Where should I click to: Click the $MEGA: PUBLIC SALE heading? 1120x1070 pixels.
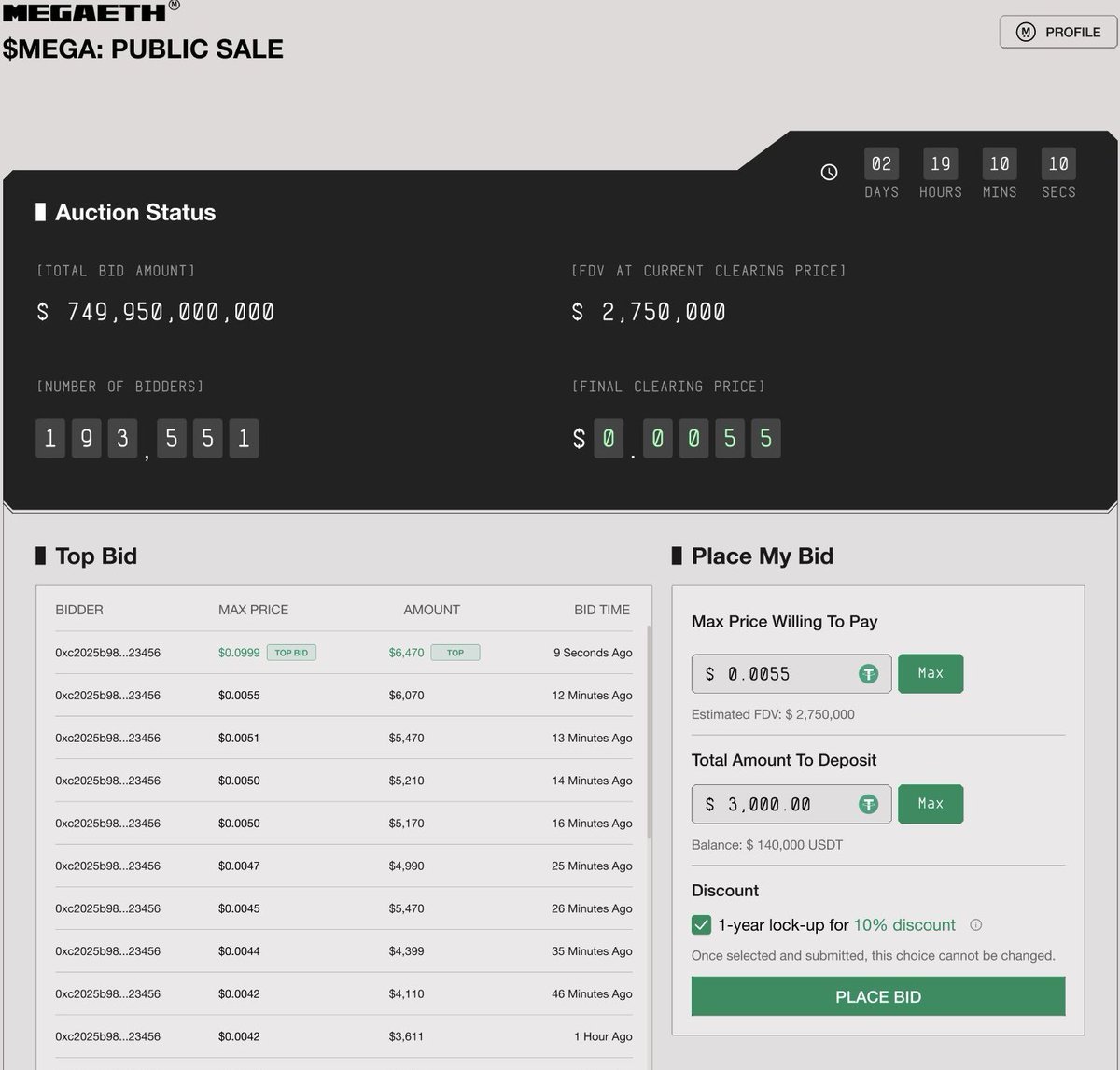tap(143, 49)
